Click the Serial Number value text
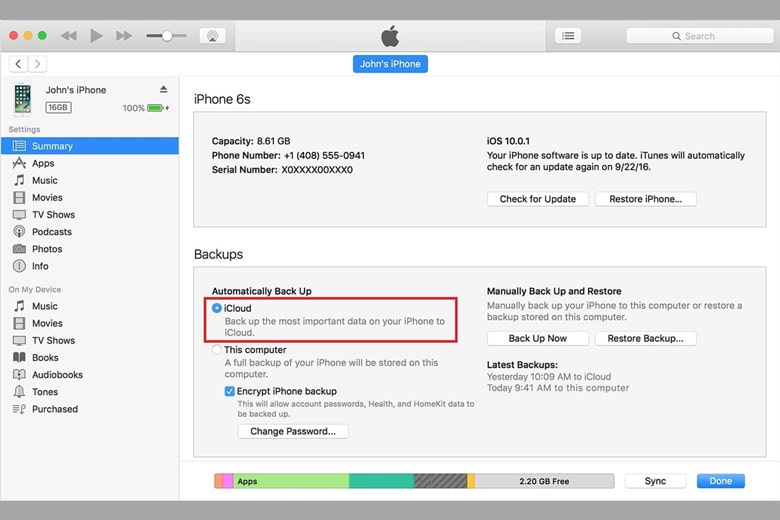780x520 pixels. (317, 170)
